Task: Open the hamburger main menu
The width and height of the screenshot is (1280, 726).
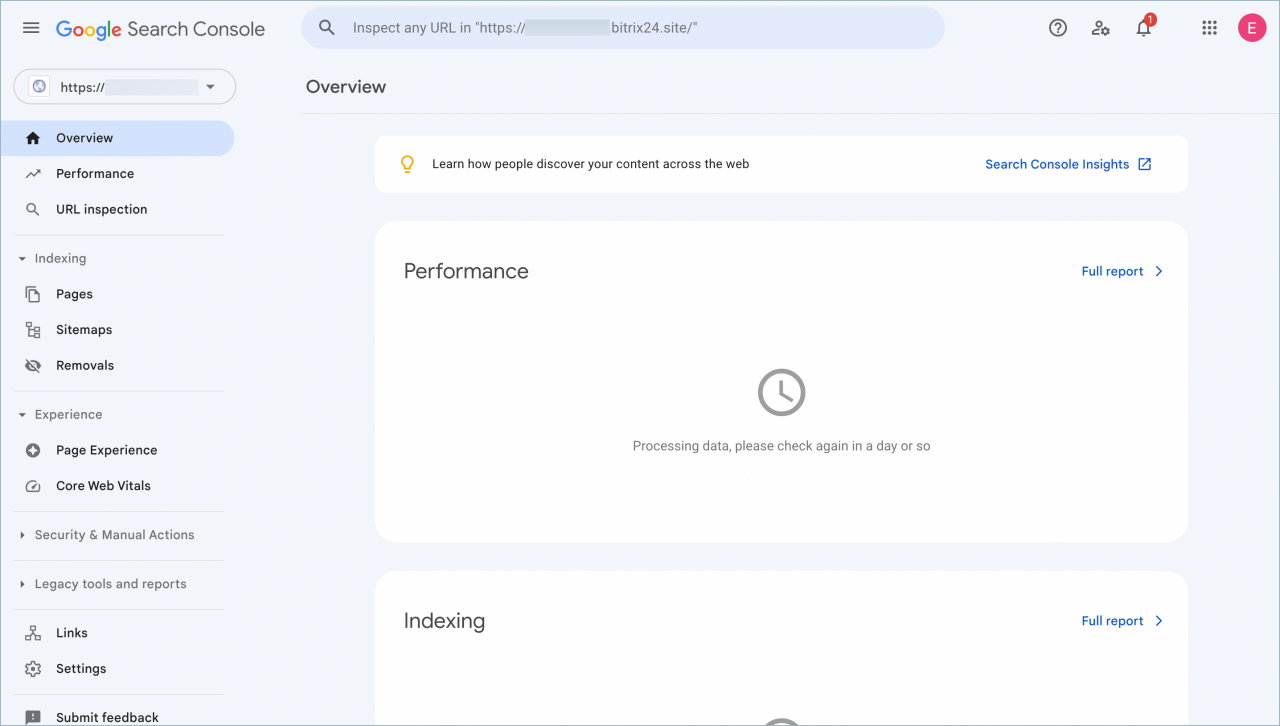Action: click(31, 28)
